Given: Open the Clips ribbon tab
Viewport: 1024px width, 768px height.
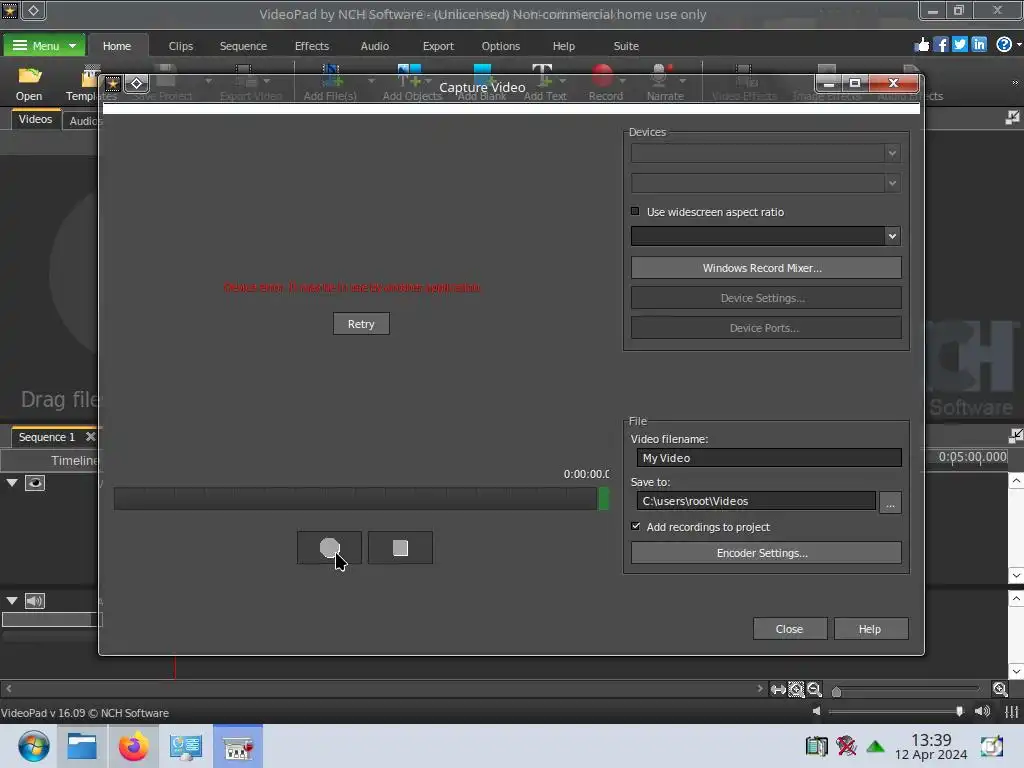Looking at the screenshot, I should click(181, 46).
